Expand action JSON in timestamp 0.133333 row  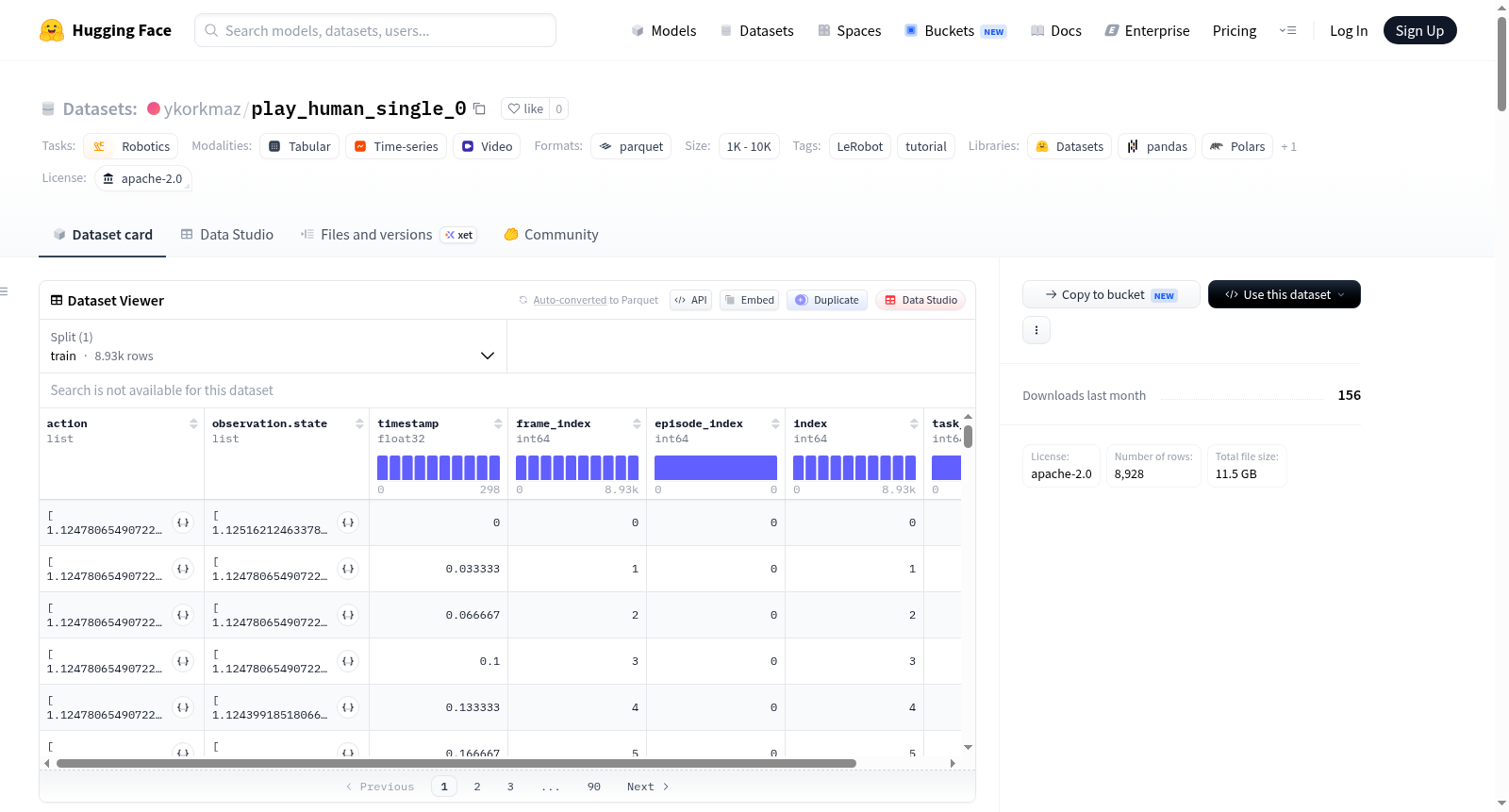(183, 707)
